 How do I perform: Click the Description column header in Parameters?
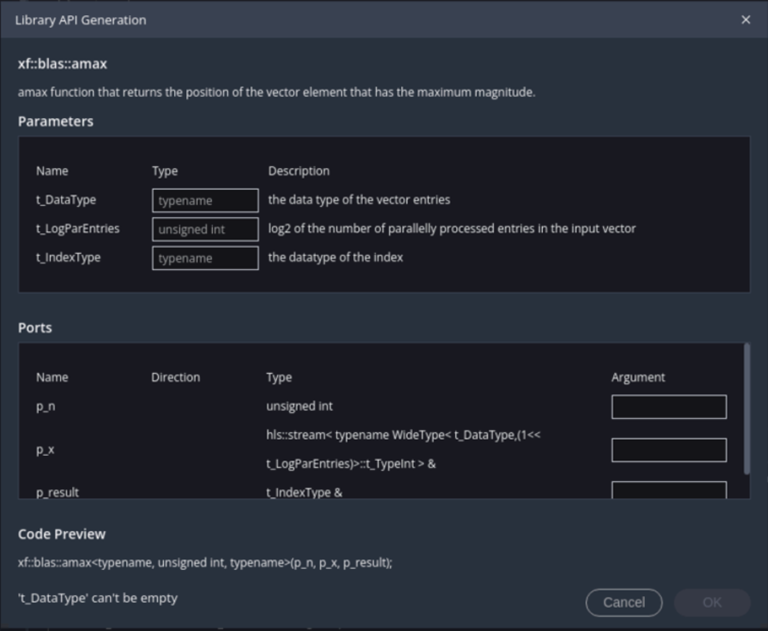(298, 171)
